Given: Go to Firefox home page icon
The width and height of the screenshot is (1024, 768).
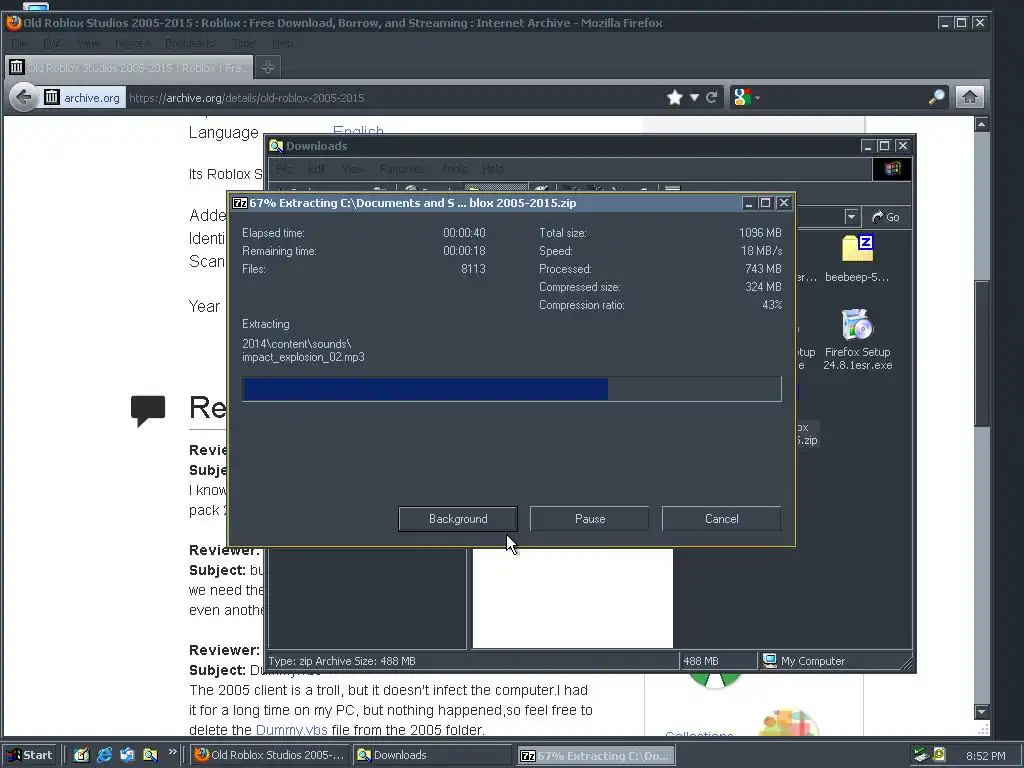Looking at the screenshot, I should [970, 98].
